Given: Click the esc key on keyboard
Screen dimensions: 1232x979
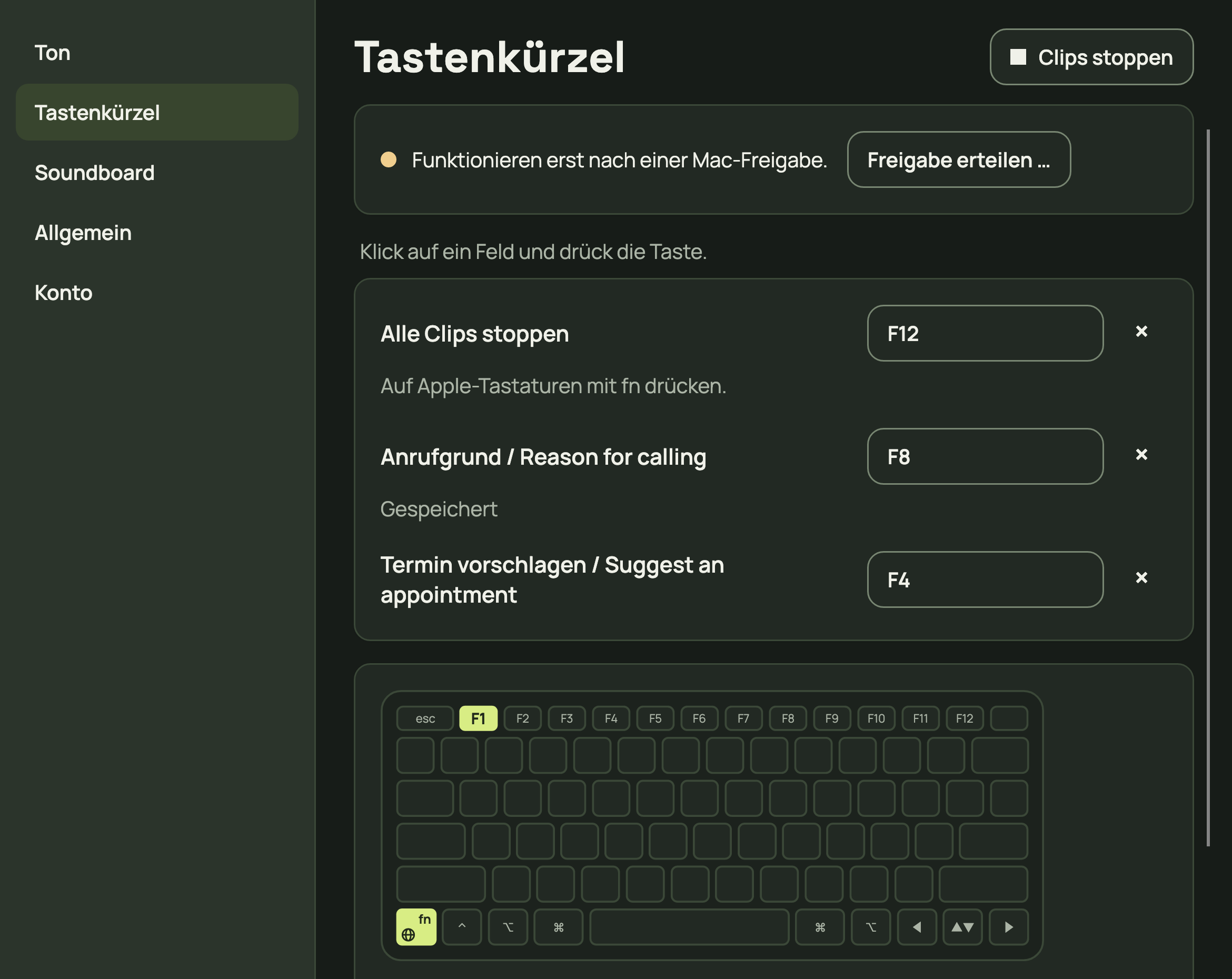Looking at the screenshot, I should (425, 718).
